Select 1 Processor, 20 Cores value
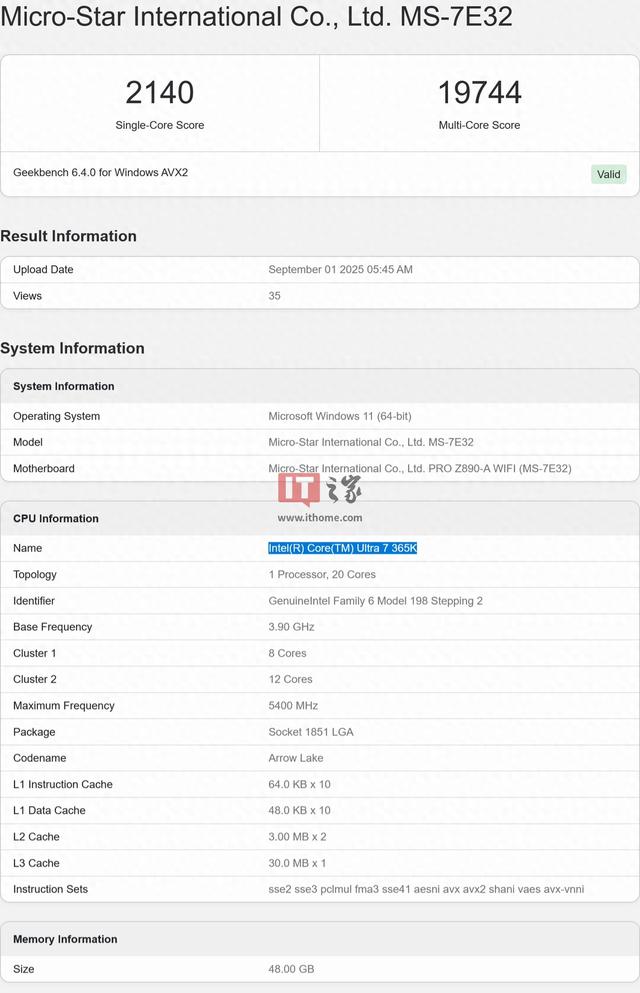640x993 pixels. click(322, 574)
